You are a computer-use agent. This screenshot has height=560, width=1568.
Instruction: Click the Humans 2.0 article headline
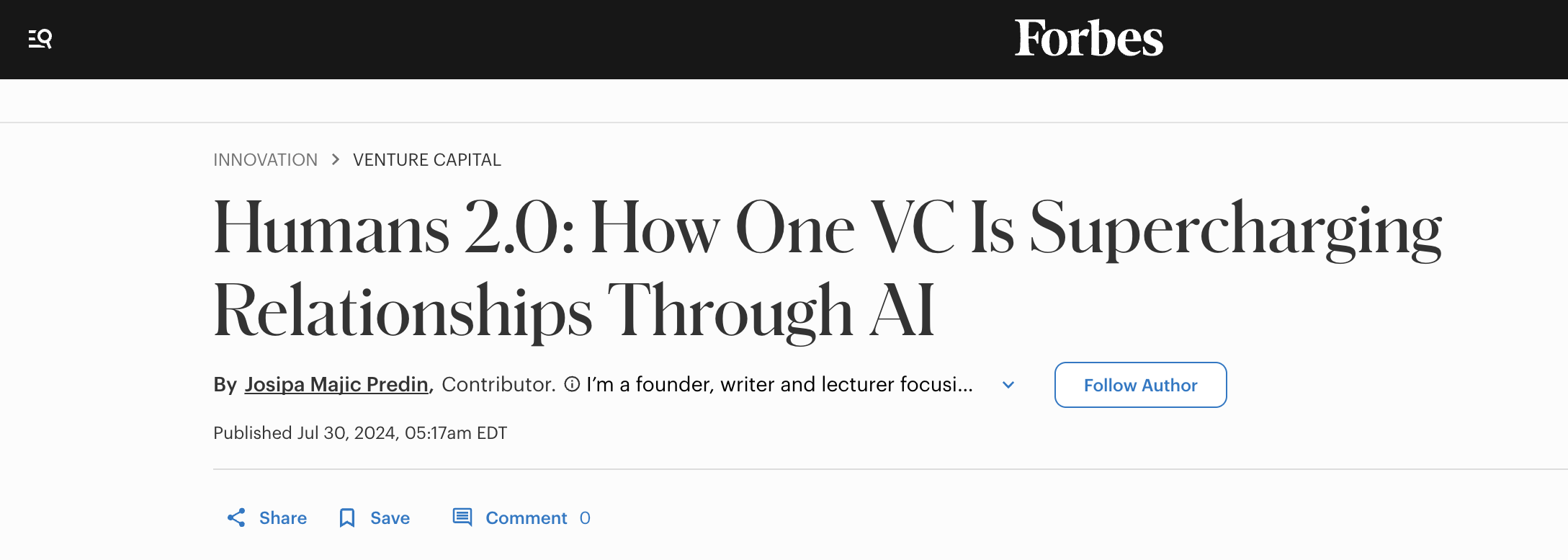[827, 268]
